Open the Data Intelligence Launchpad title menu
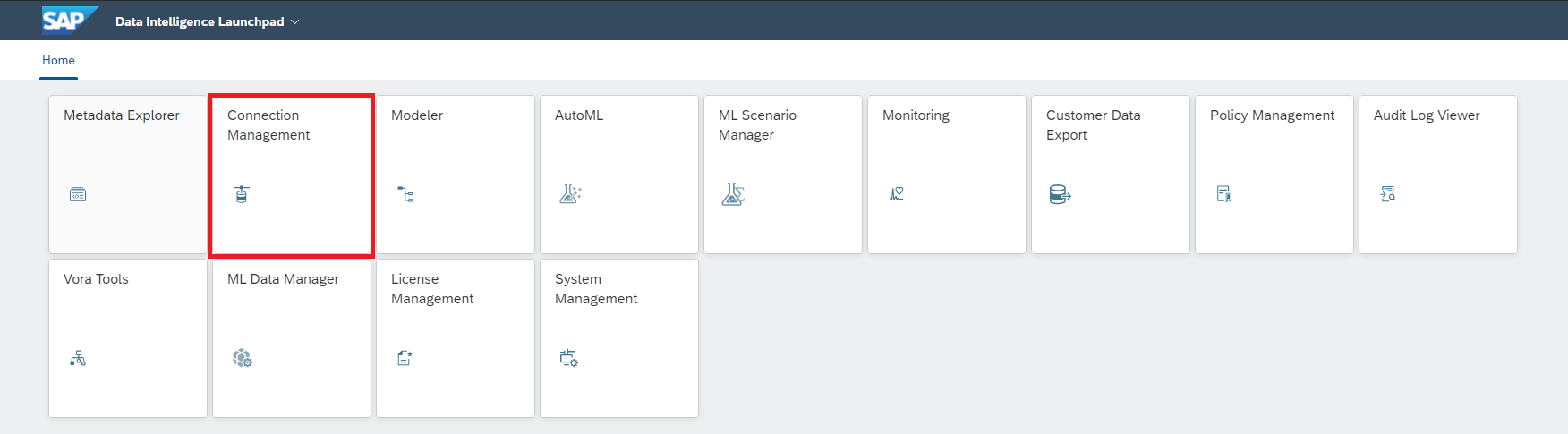Image resolution: width=1568 pixels, height=434 pixels. pos(200,21)
